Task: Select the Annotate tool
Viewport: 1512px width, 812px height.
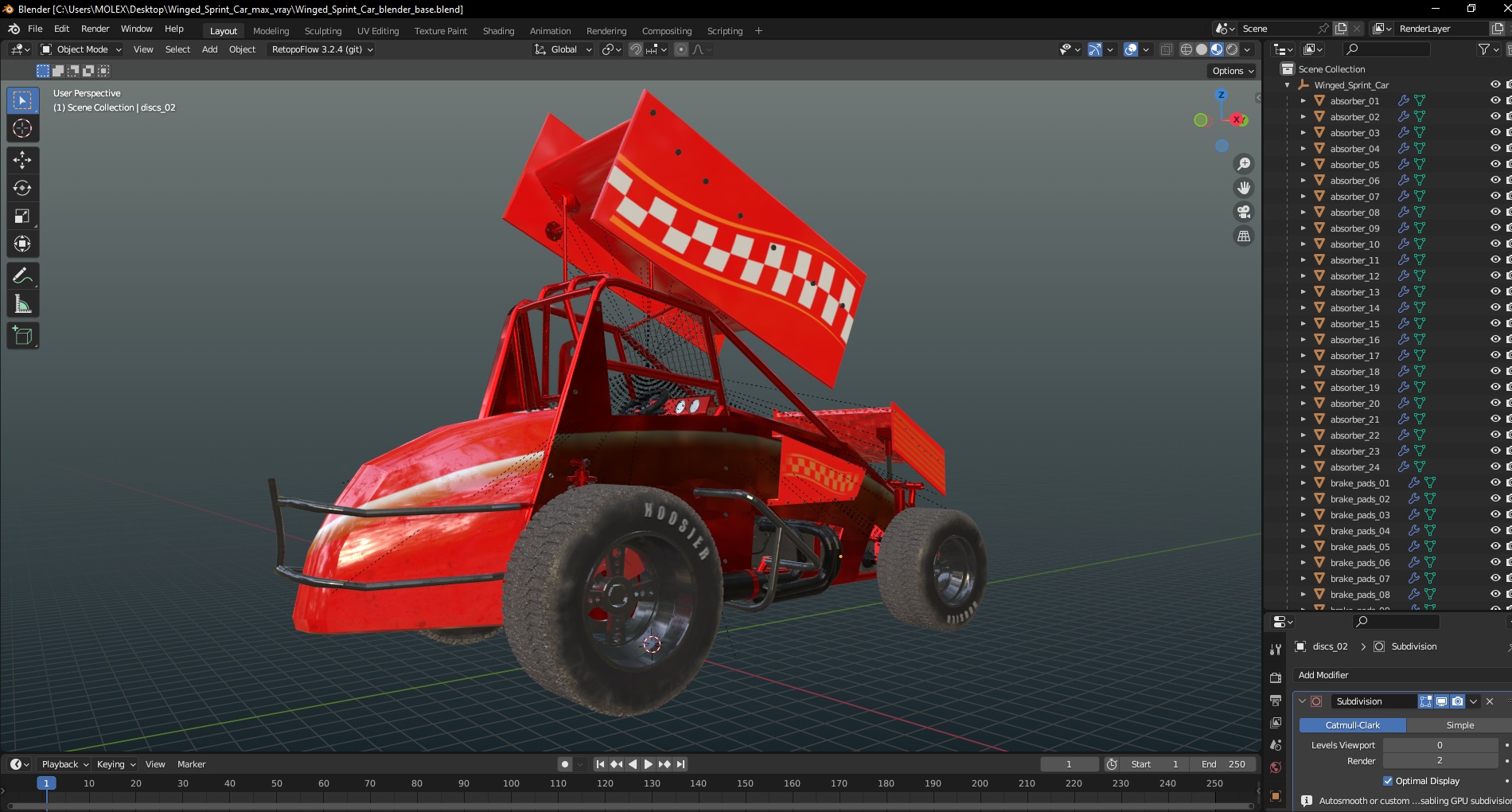Action: [x=22, y=276]
